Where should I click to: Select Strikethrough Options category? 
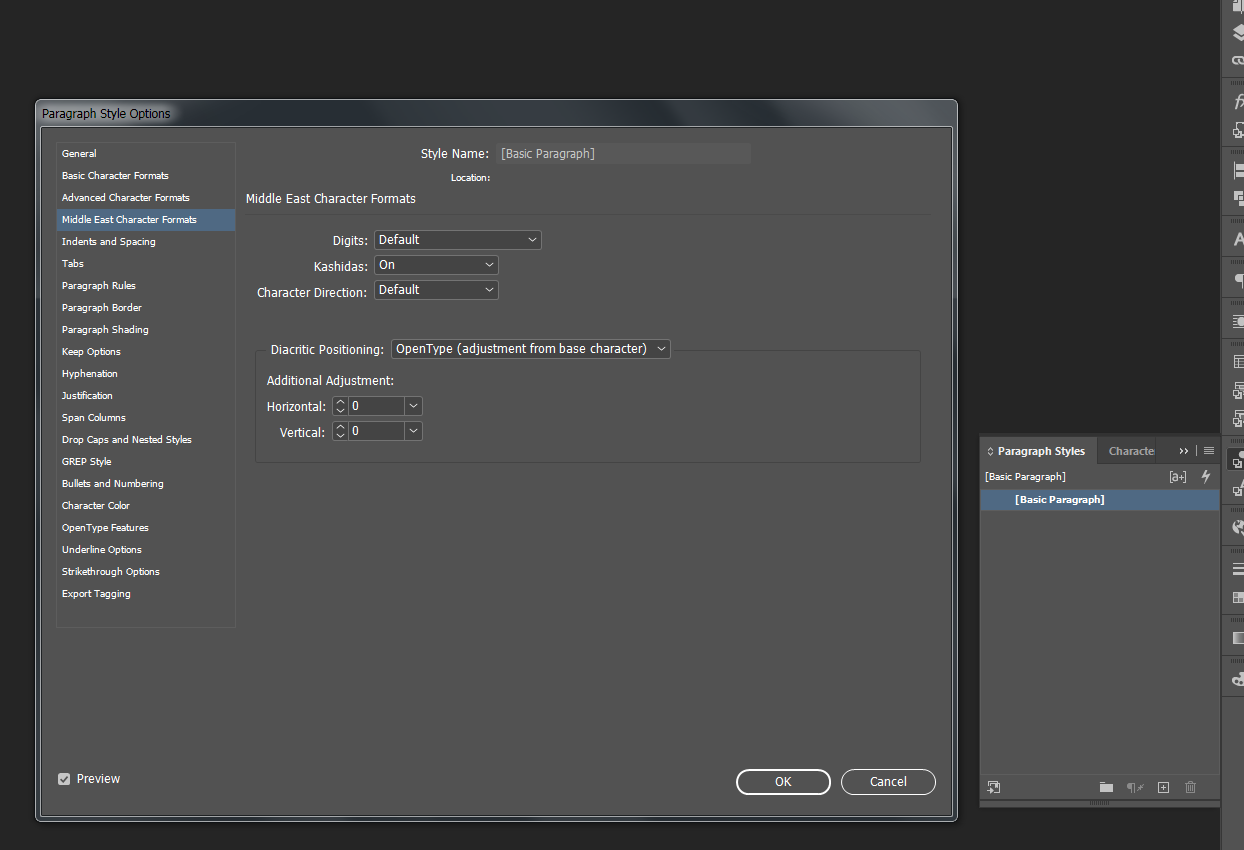tap(146, 572)
